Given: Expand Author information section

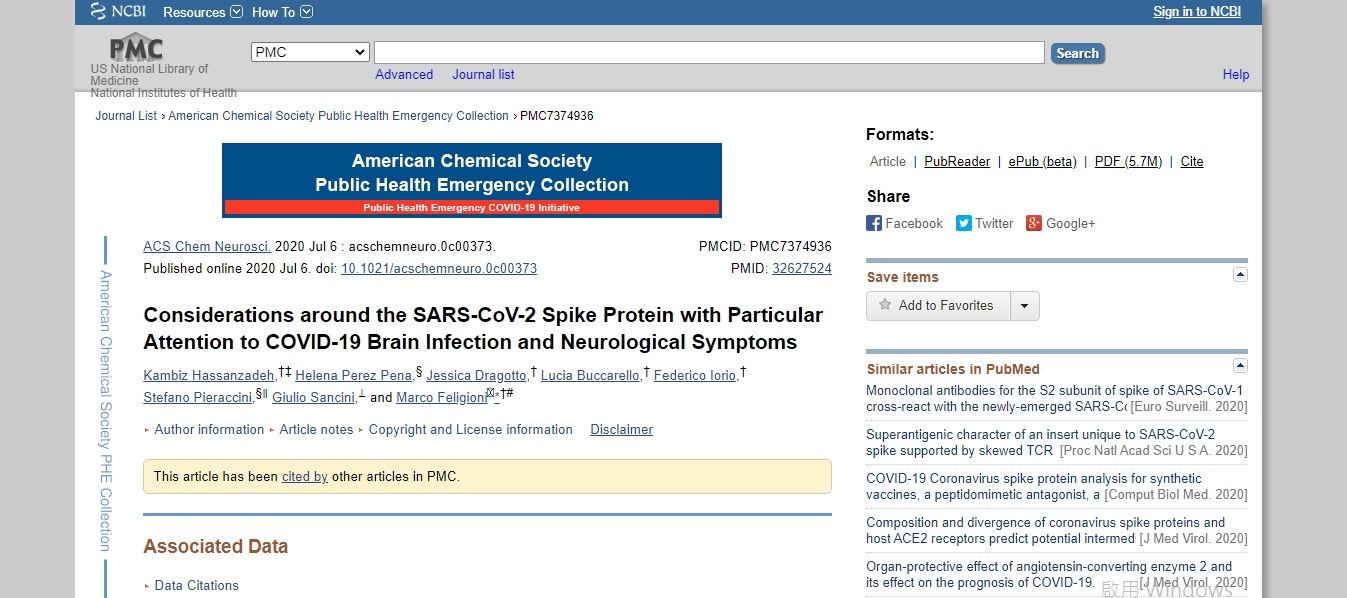Looking at the screenshot, I should (x=209, y=430).
